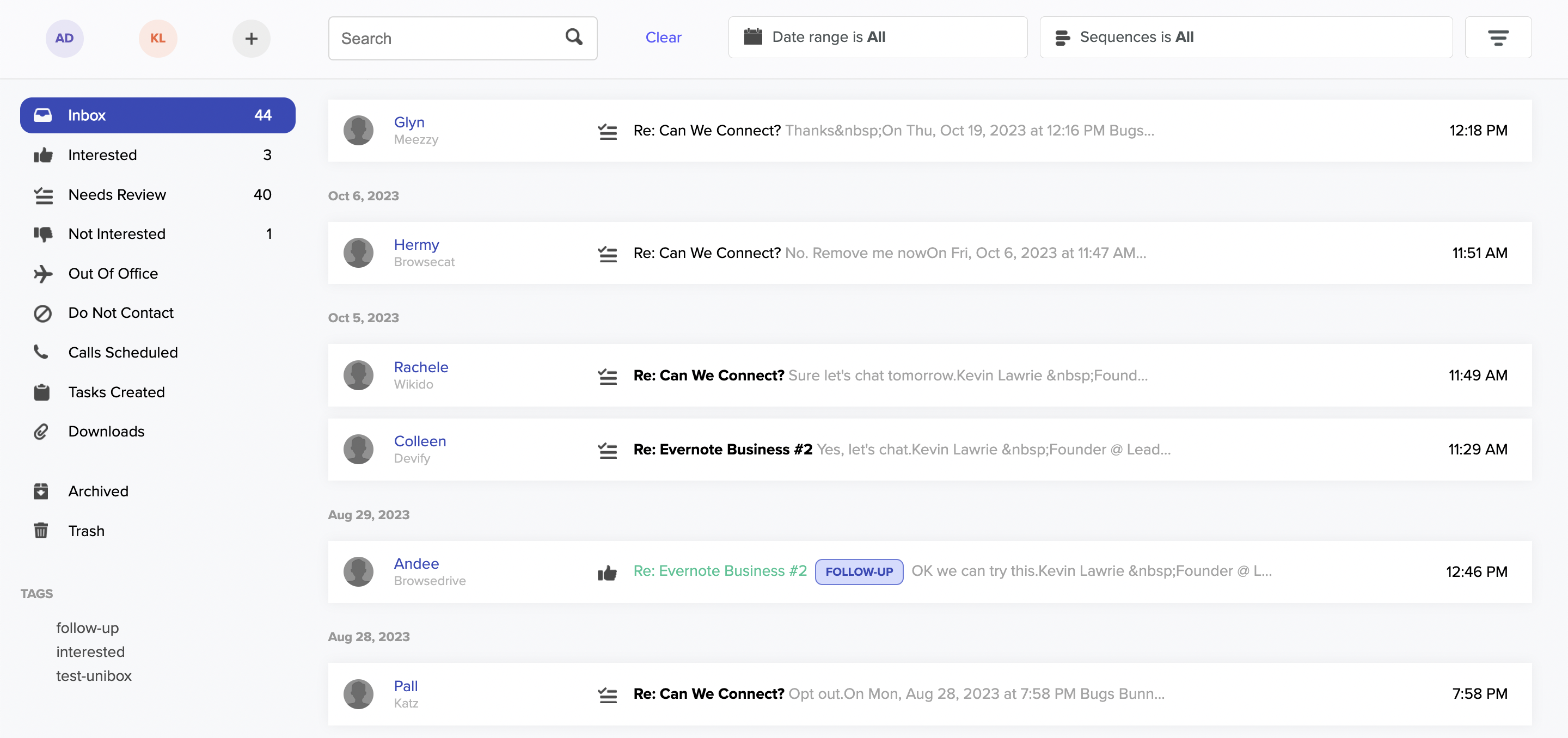
Task: Open the Date range filter dropdown
Action: click(x=878, y=38)
